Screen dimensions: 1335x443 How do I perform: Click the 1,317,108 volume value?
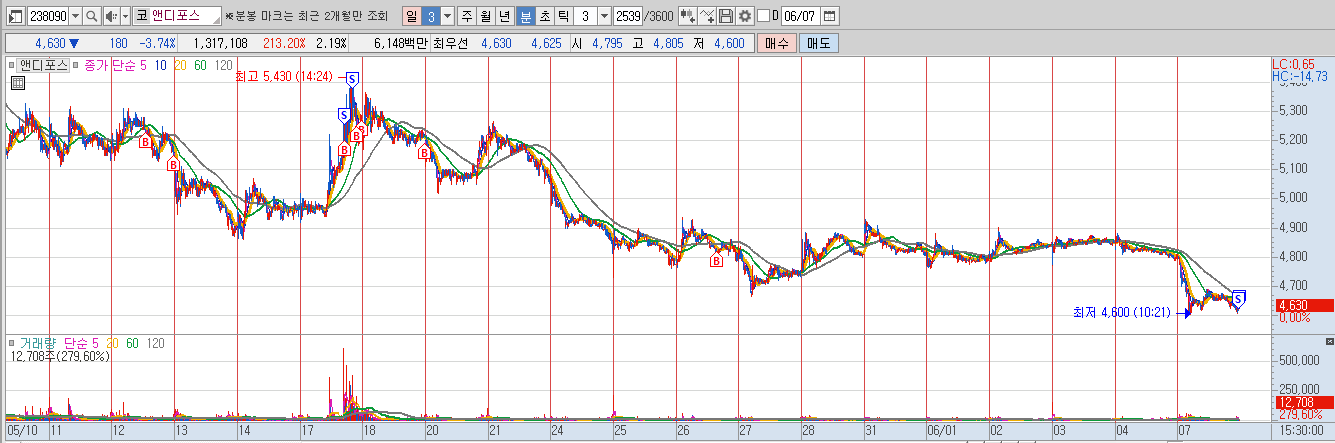[x=219, y=43]
